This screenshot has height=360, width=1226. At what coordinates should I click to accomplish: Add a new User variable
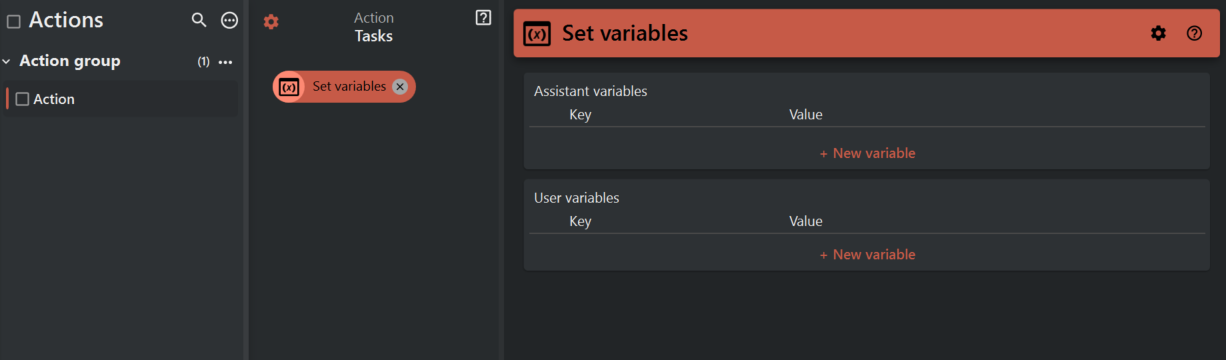click(x=867, y=254)
